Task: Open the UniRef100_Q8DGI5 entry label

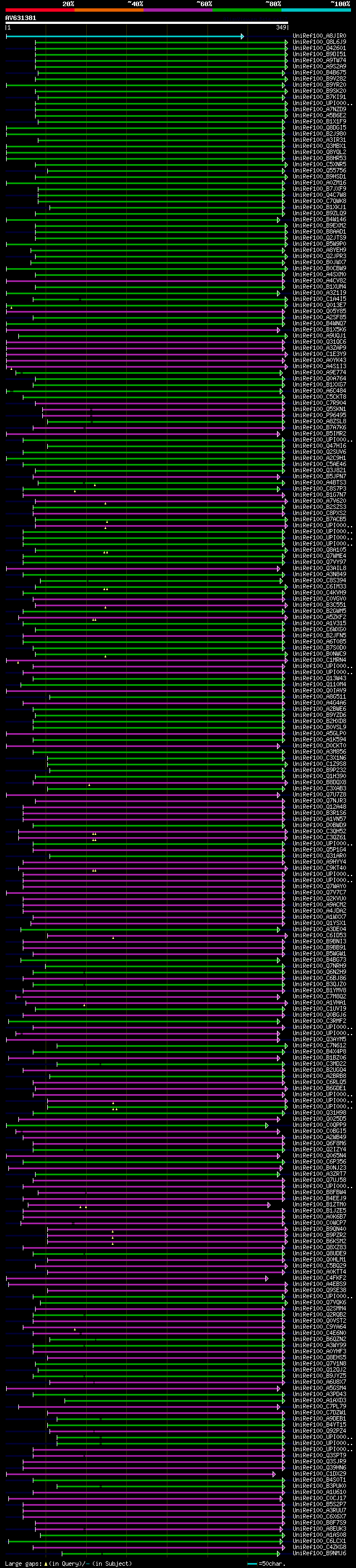Action: point(319,128)
